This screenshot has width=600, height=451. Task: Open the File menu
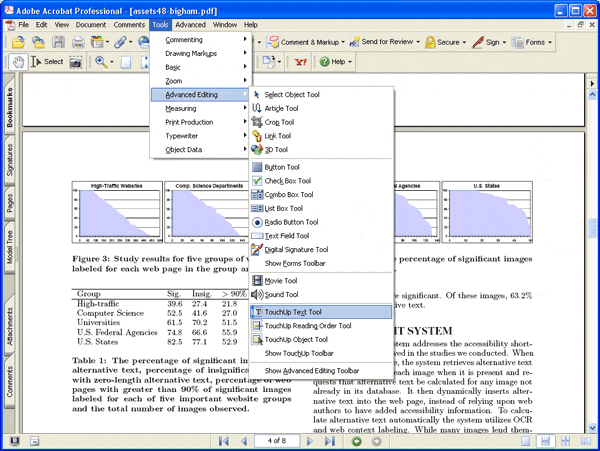[23, 25]
